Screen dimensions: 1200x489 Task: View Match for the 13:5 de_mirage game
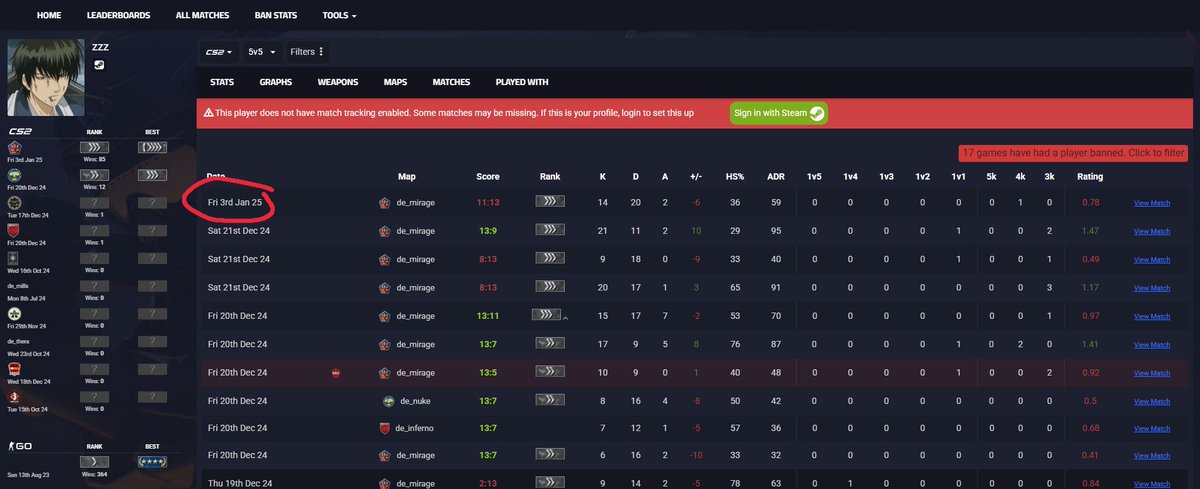[1151, 372]
